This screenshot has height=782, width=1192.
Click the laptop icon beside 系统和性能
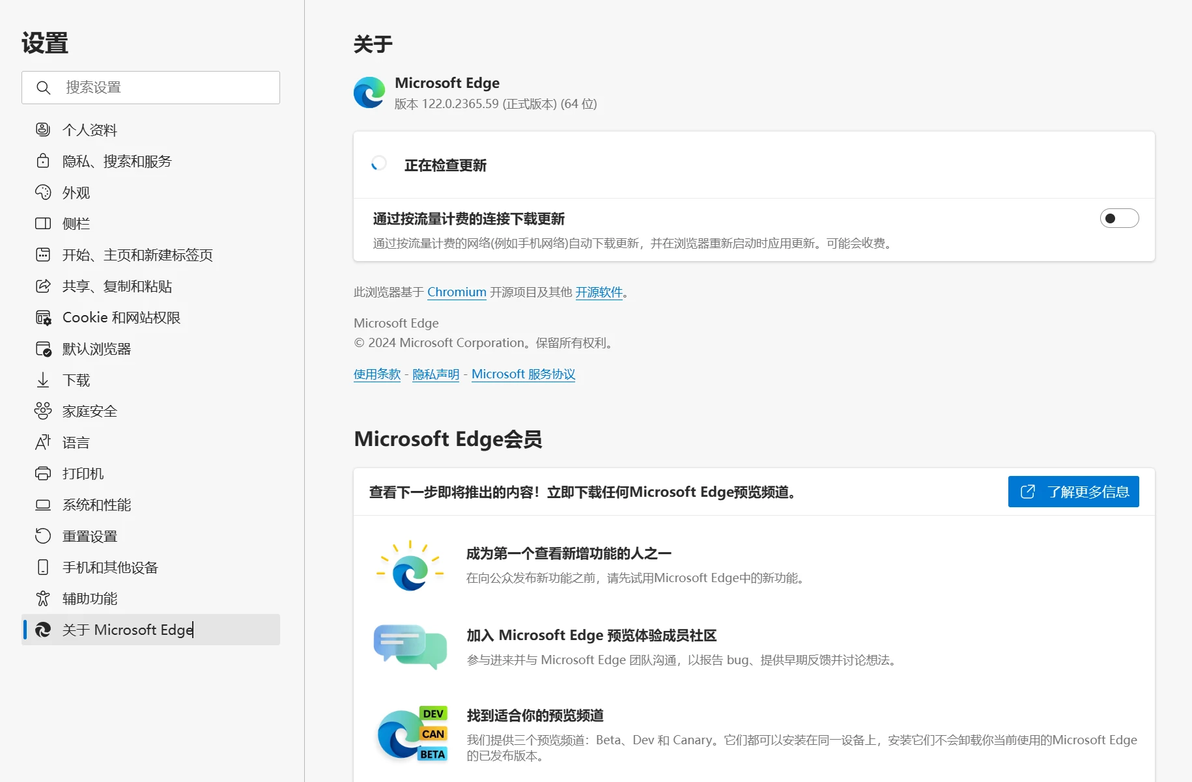click(43, 505)
